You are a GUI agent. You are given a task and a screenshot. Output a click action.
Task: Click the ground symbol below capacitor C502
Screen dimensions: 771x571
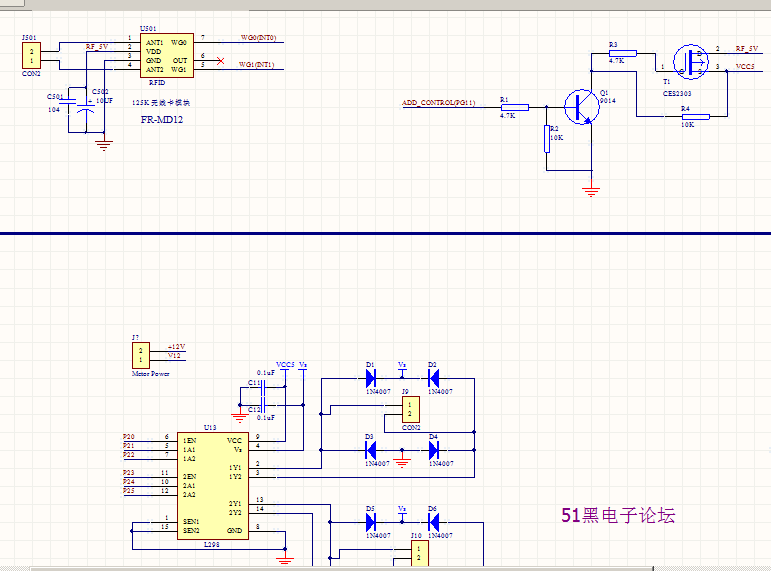tap(104, 145)
